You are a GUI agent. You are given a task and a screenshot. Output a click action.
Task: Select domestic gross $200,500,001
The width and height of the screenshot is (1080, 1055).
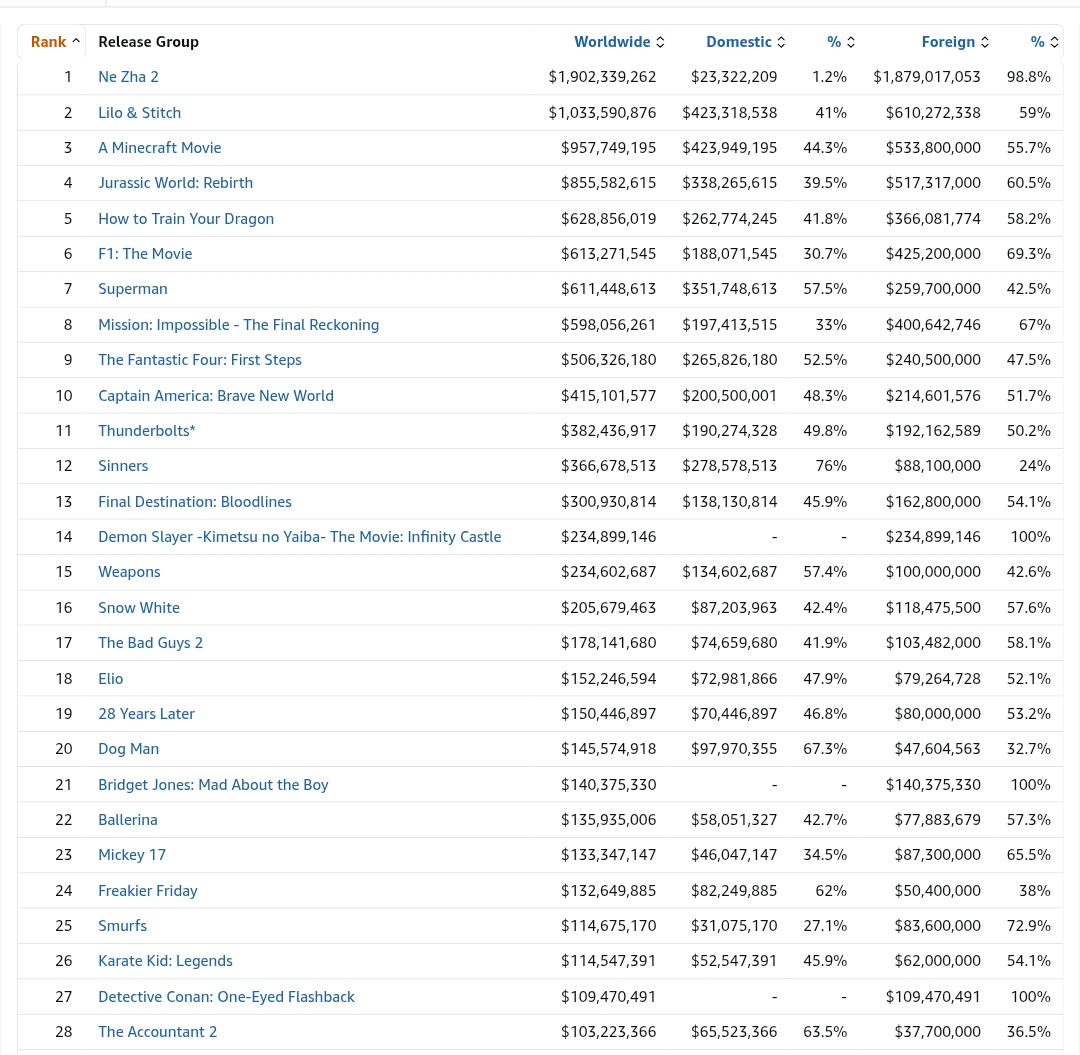tap(729, 396)
